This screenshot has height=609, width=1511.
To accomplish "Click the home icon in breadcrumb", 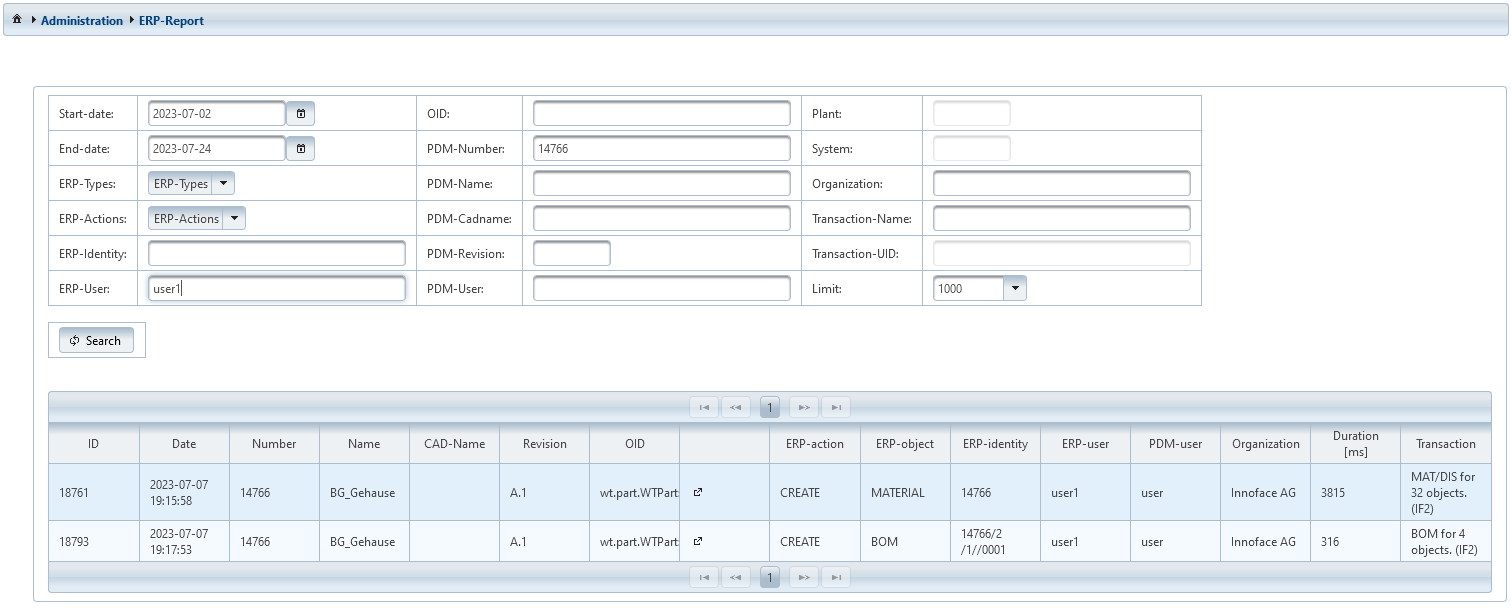I will [17, 20].
